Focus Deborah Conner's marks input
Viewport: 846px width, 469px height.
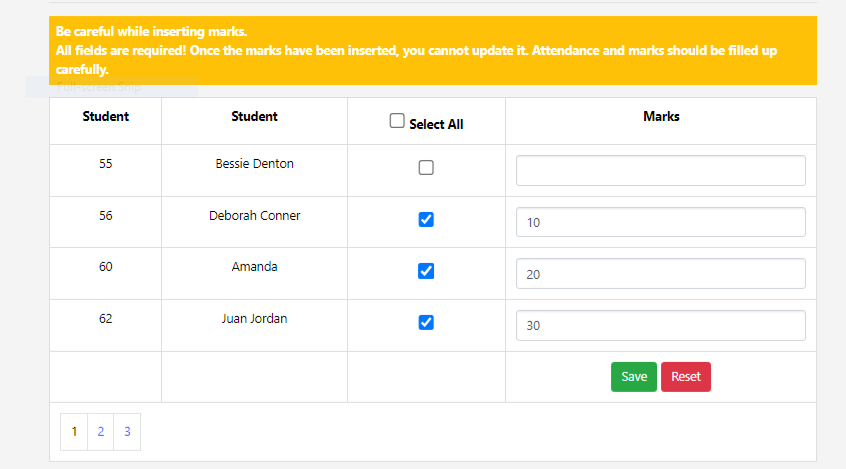[660, 222]
